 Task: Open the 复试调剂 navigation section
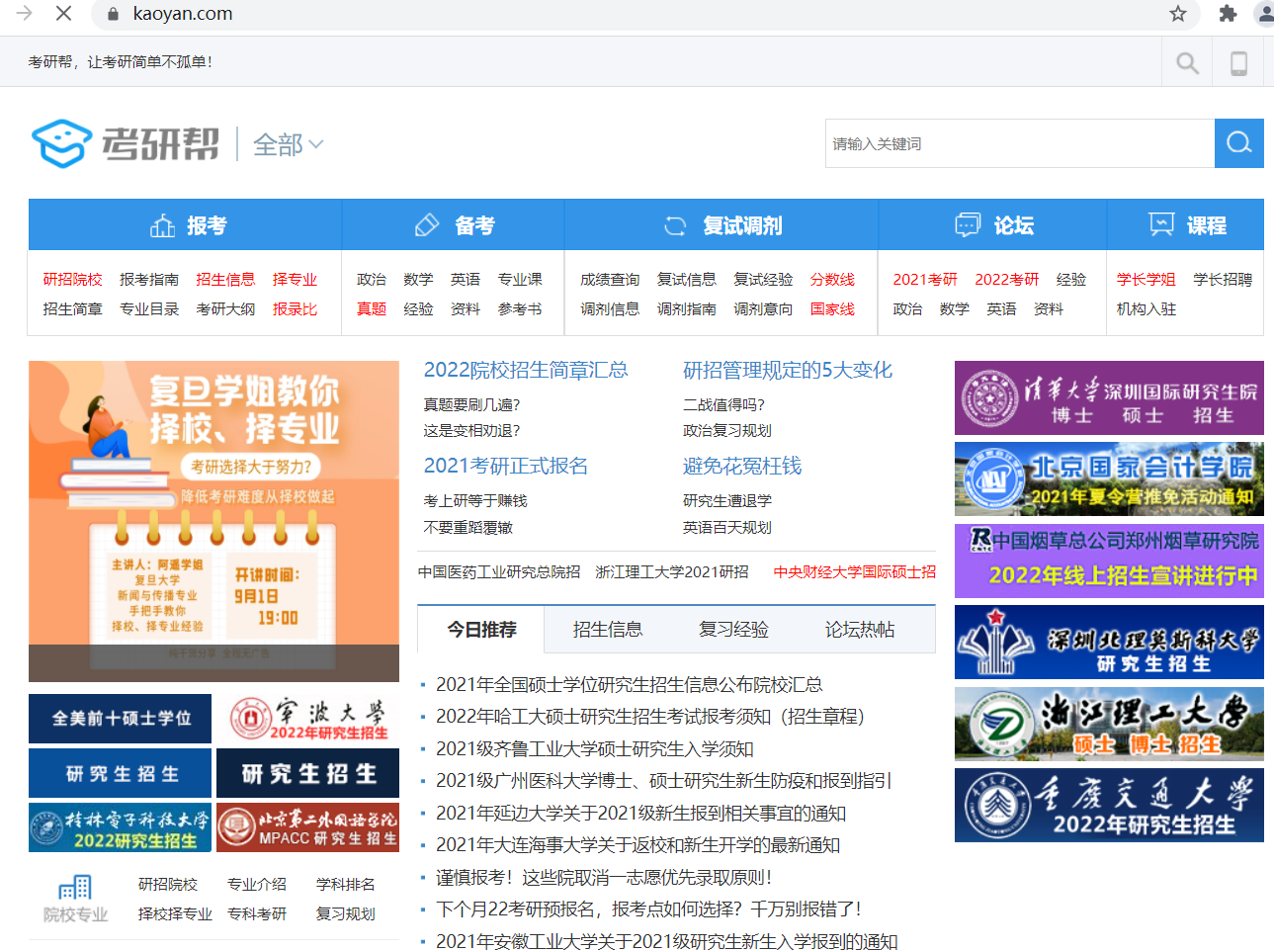coord(722,225)
